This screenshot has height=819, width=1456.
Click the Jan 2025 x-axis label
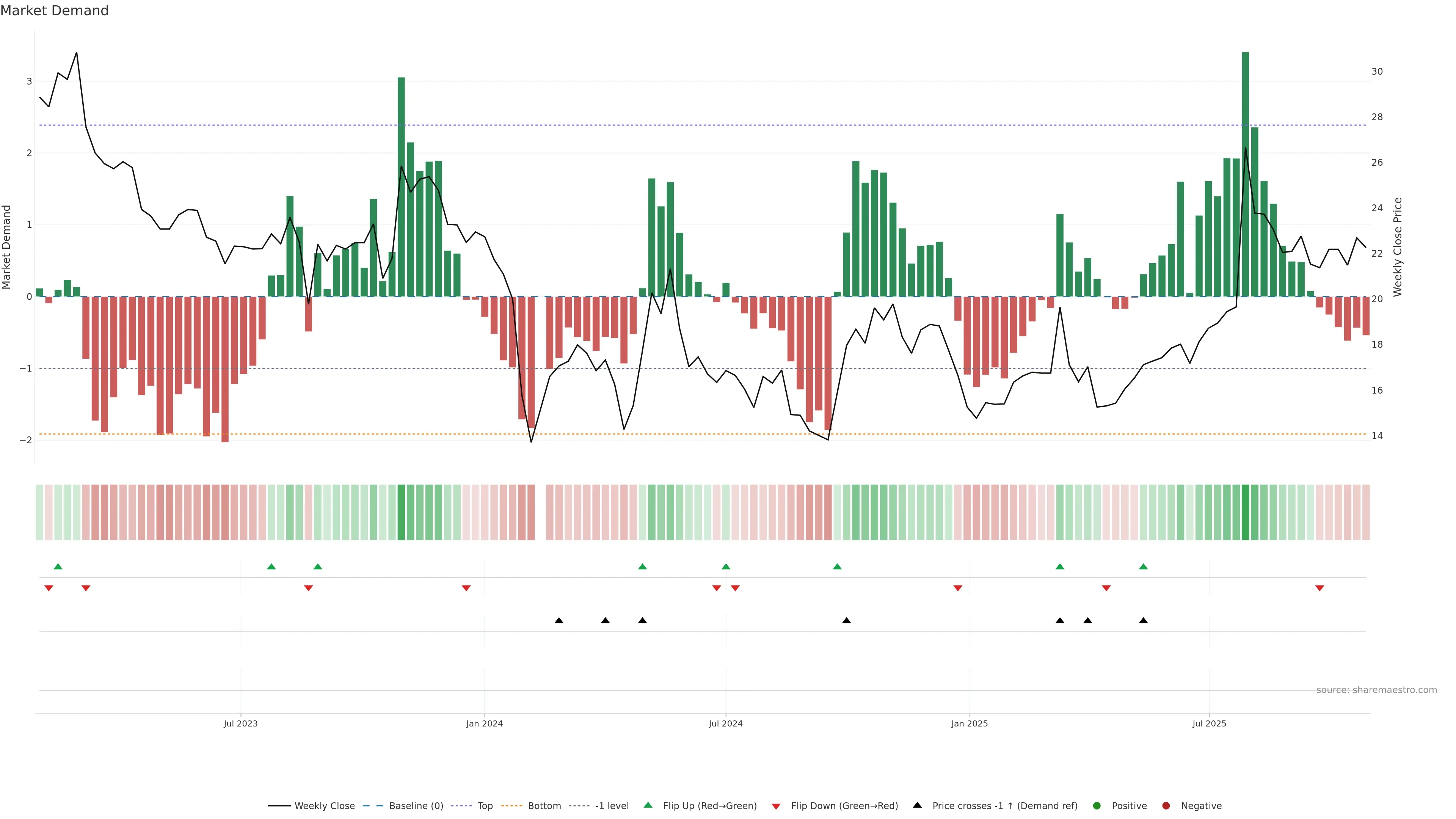970,723
